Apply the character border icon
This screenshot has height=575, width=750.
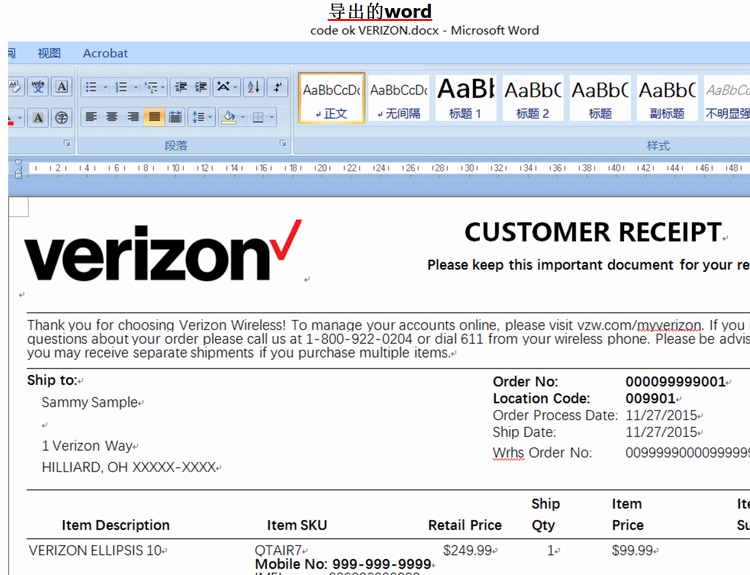(x=61, y=87)
